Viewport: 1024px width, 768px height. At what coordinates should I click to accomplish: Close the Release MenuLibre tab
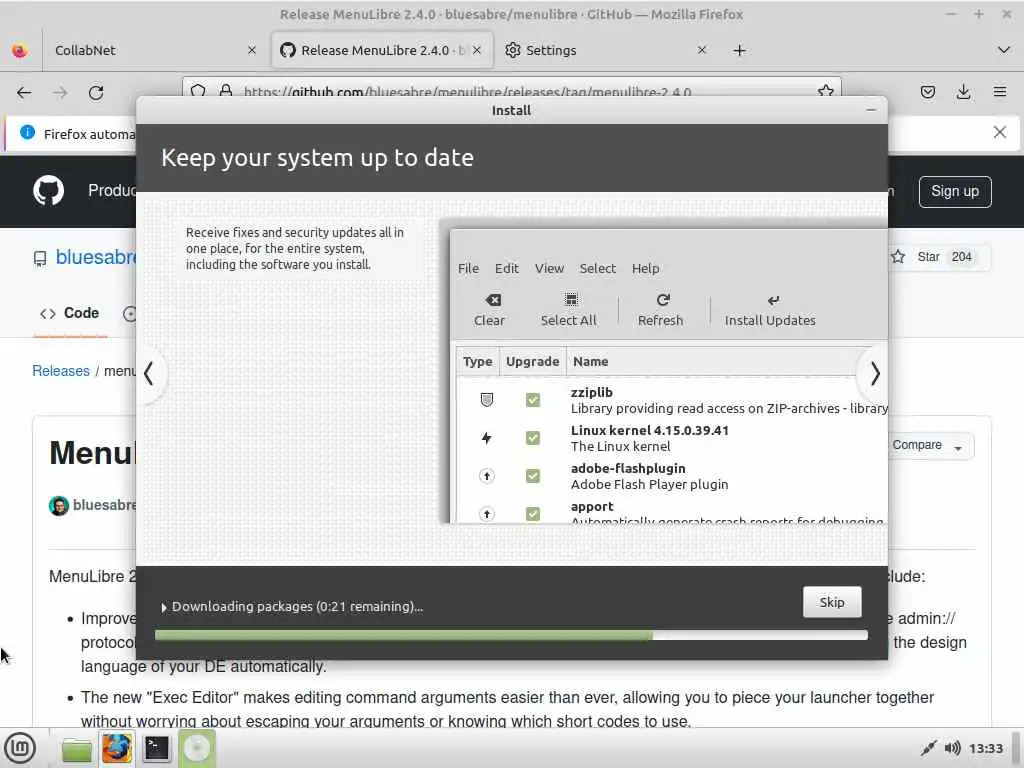(x=477, y=50)
